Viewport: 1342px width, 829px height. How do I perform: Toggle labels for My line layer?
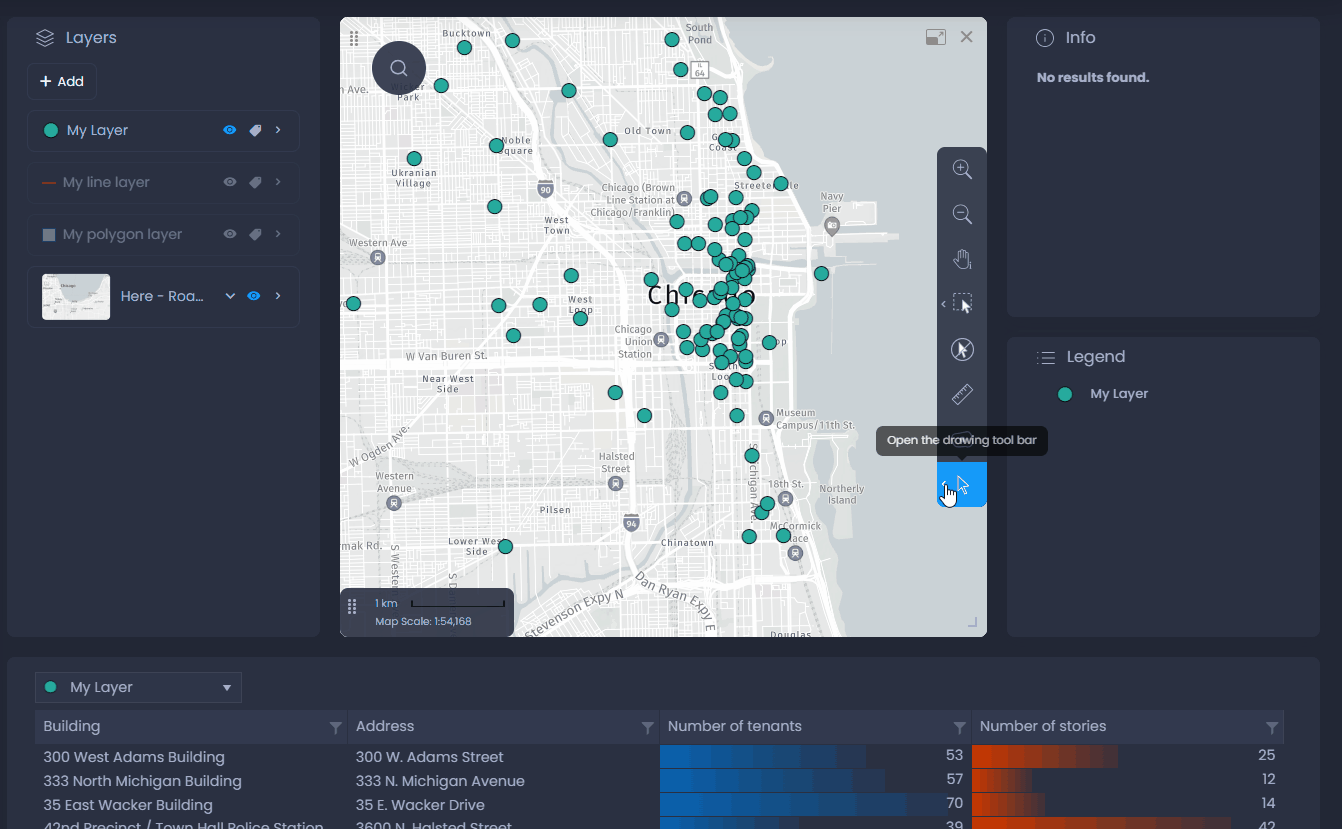(255, 182)
